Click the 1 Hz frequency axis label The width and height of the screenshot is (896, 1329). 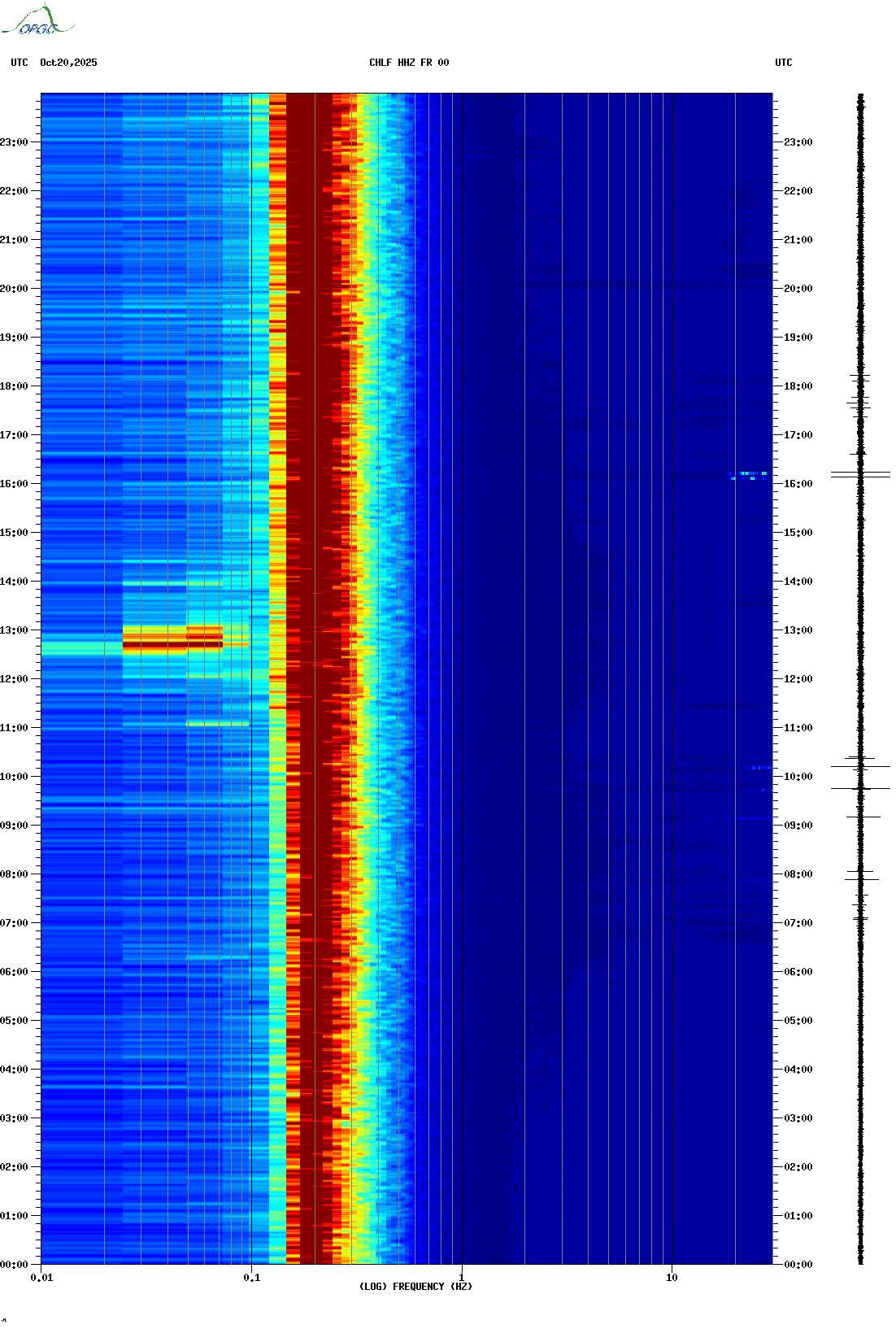click(462, 1278)
